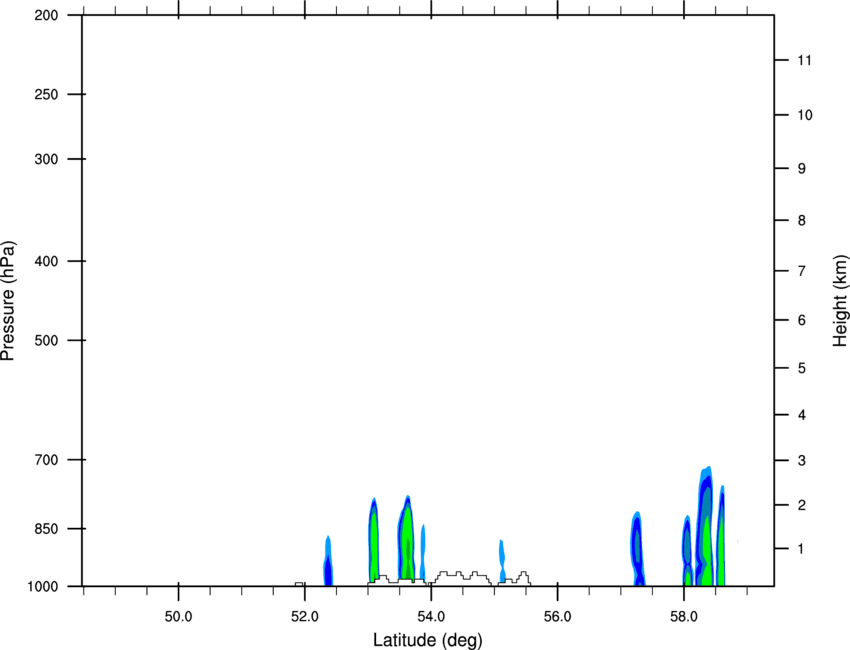Click the tallest plume near latitude 58.3
850x650 pixels.
[x=704, y=526]
